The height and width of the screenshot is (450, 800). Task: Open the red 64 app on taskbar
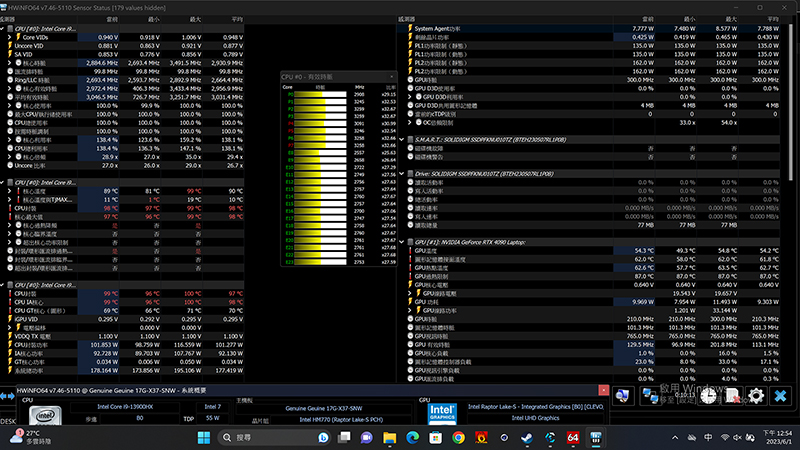point(572,438)
